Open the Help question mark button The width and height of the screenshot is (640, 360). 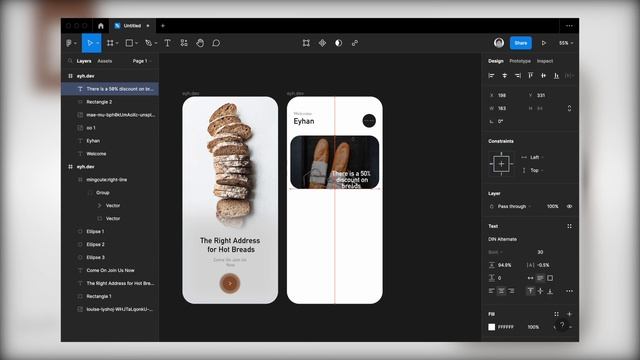pos(562,325)
